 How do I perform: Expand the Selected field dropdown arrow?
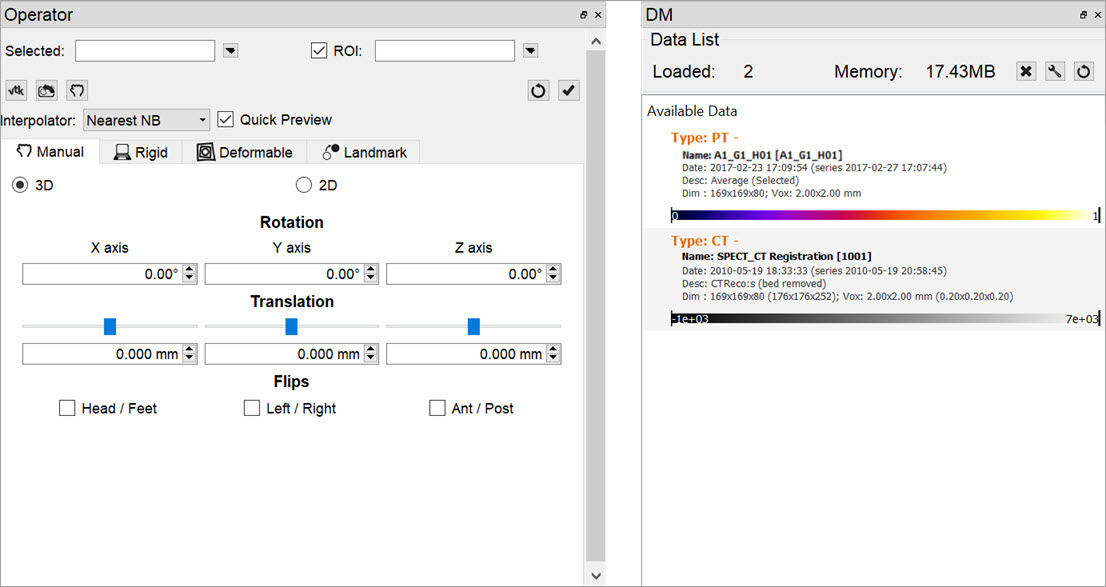(230, 51)
